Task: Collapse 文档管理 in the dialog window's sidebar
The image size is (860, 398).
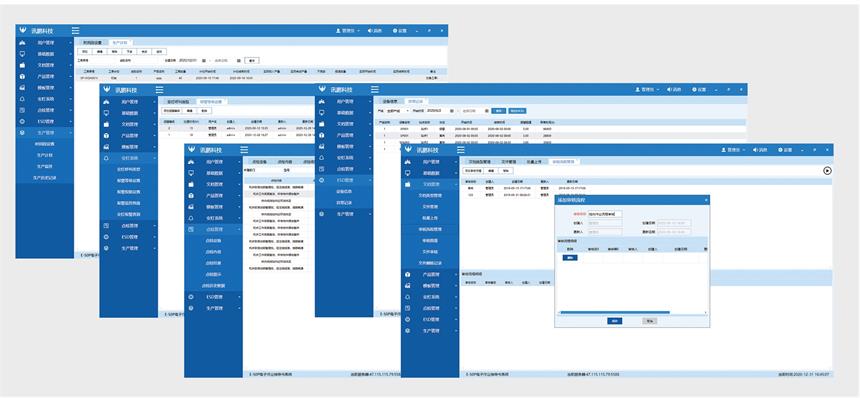Action: (456, 184)
